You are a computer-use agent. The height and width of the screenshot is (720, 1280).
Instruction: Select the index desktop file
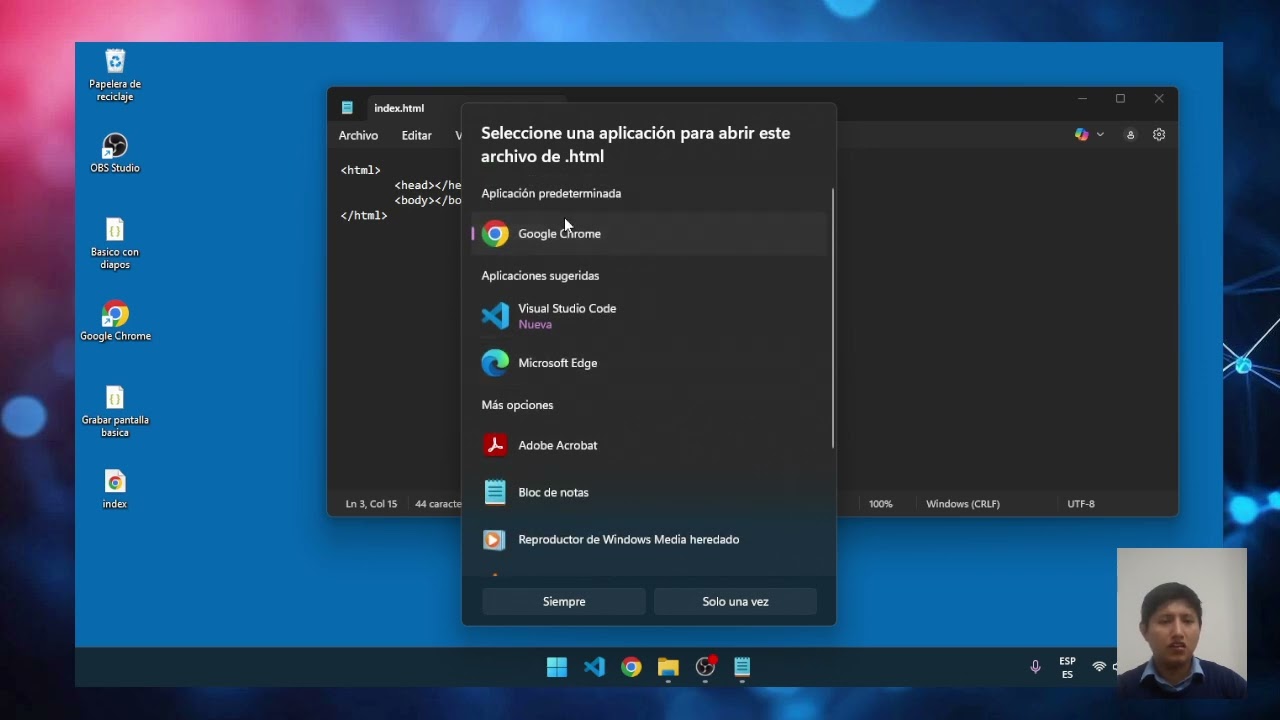(115, 489)
